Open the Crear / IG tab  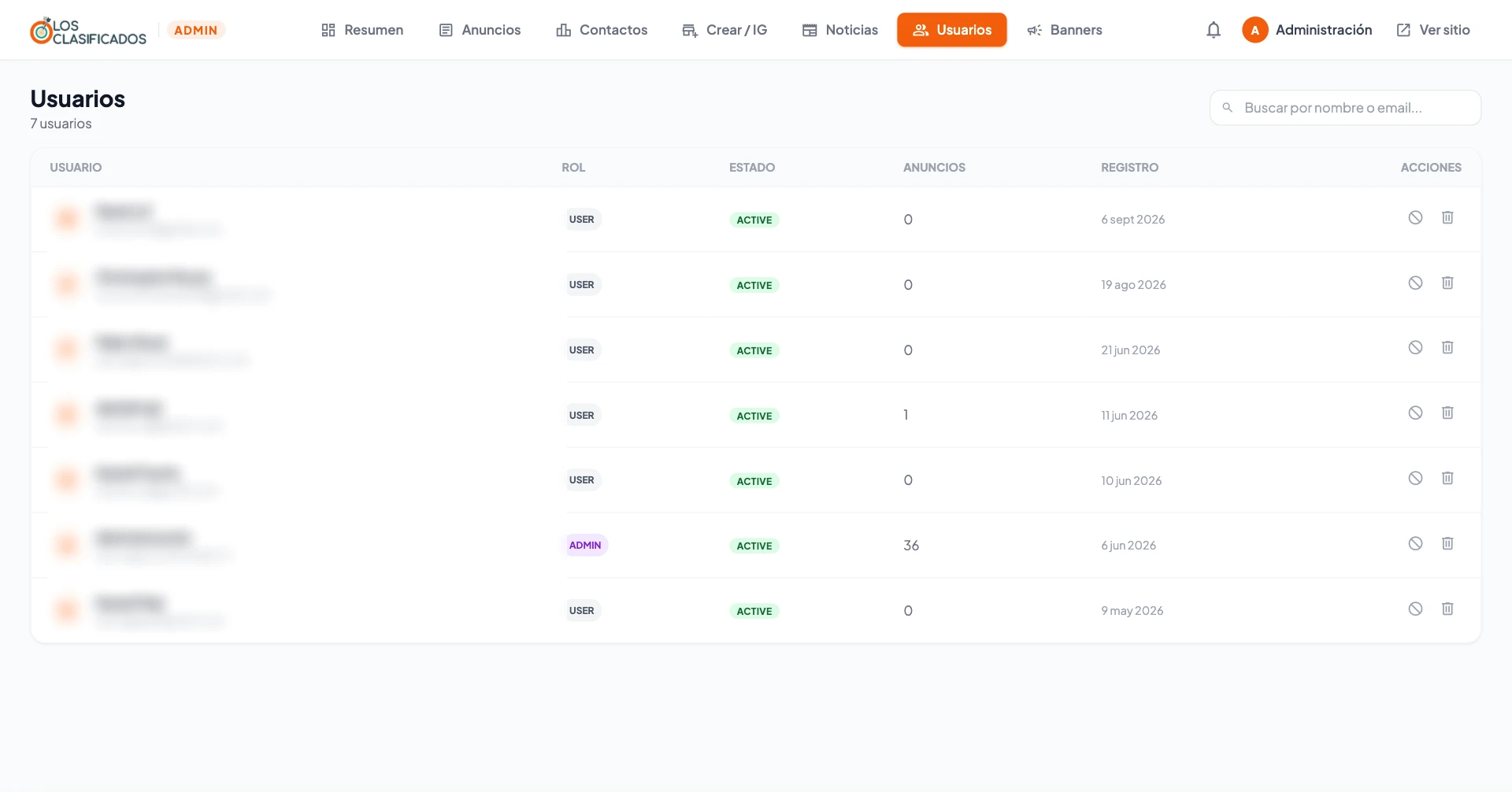[x=724, y=30]
